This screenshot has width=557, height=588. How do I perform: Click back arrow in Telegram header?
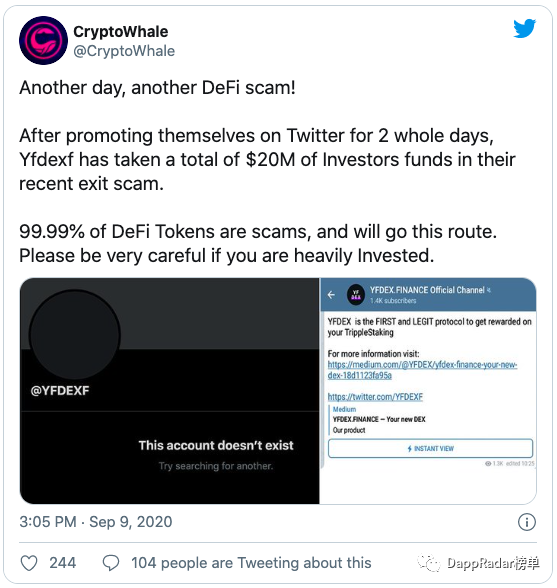(x=331, y=295)
